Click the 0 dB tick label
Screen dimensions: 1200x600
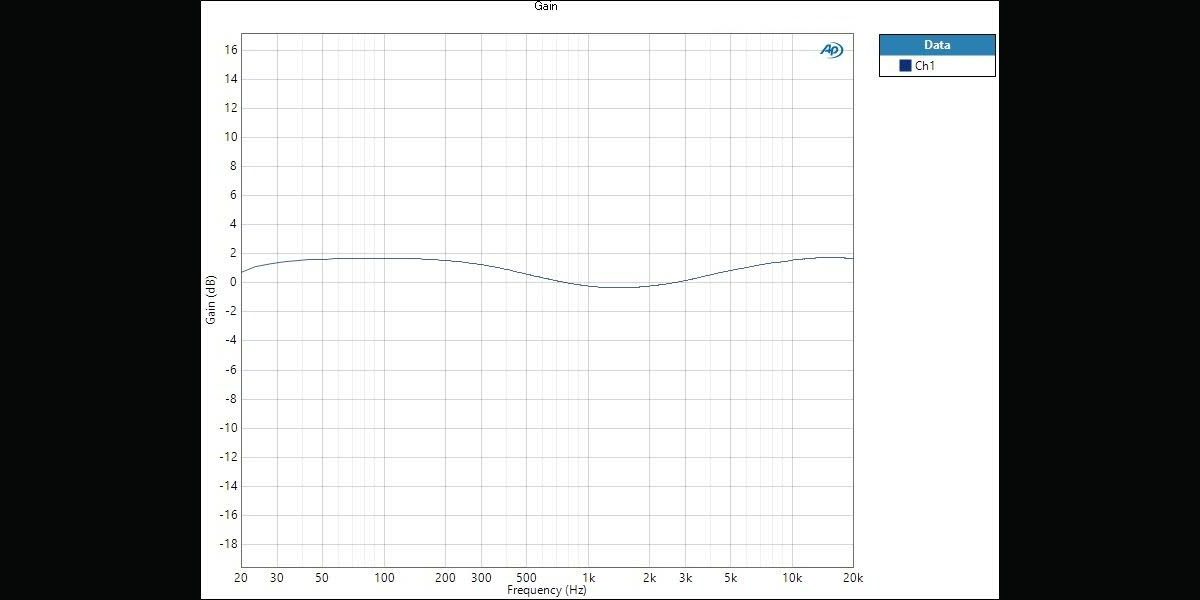click(233, 282)
